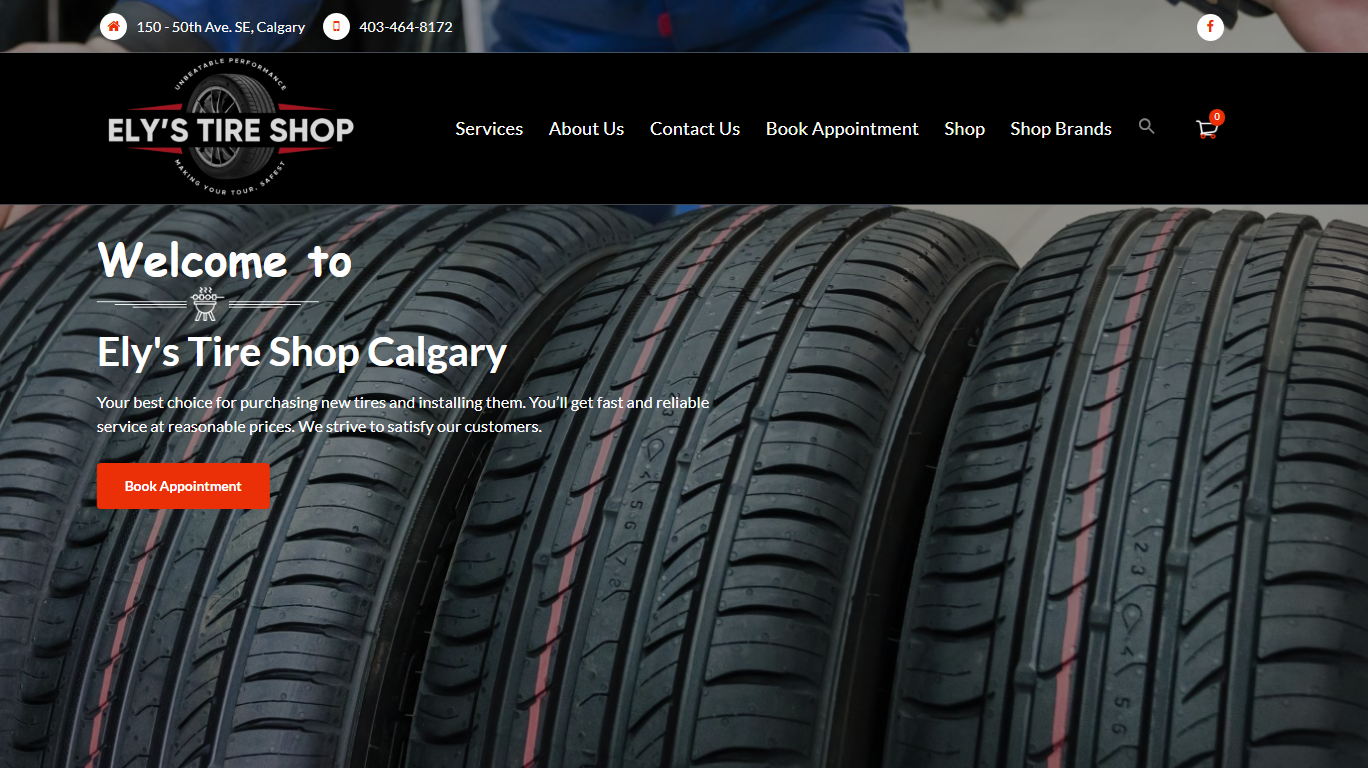Open the Services menu item
This screenshot has width=1368, height=768.
click(x=489, y=129)
